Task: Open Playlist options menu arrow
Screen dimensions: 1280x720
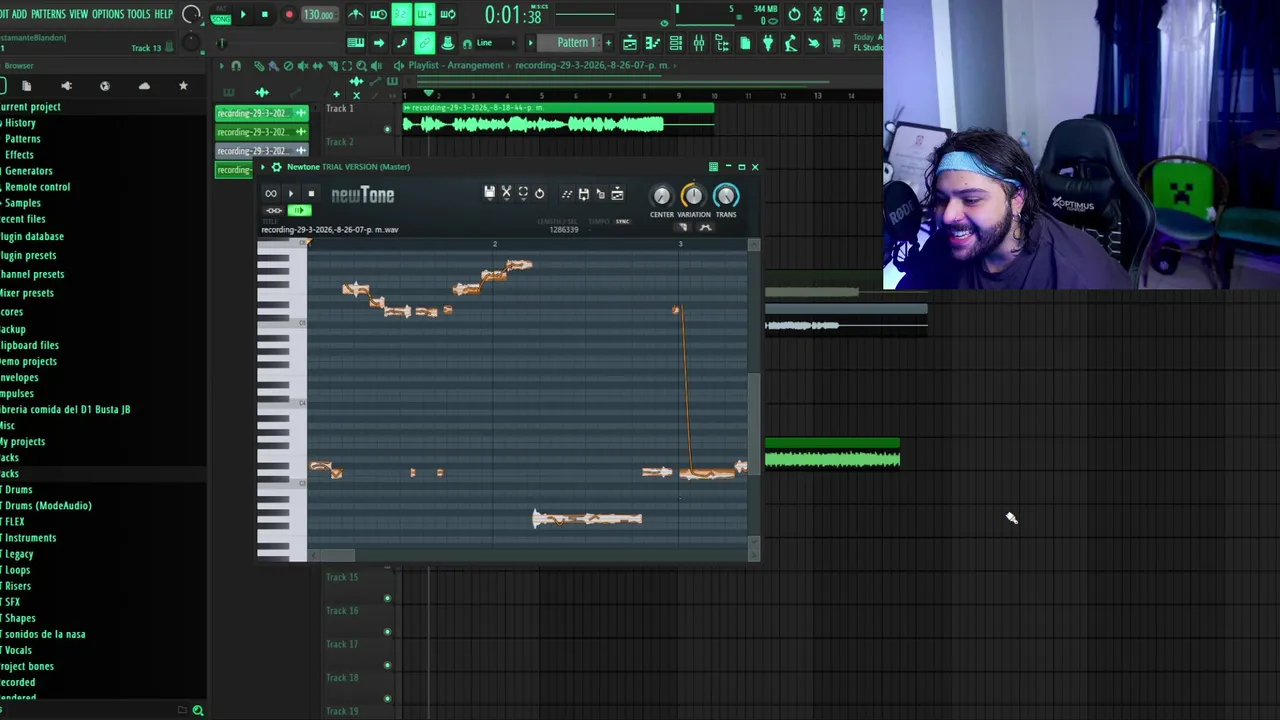Action: coord(222,66)
